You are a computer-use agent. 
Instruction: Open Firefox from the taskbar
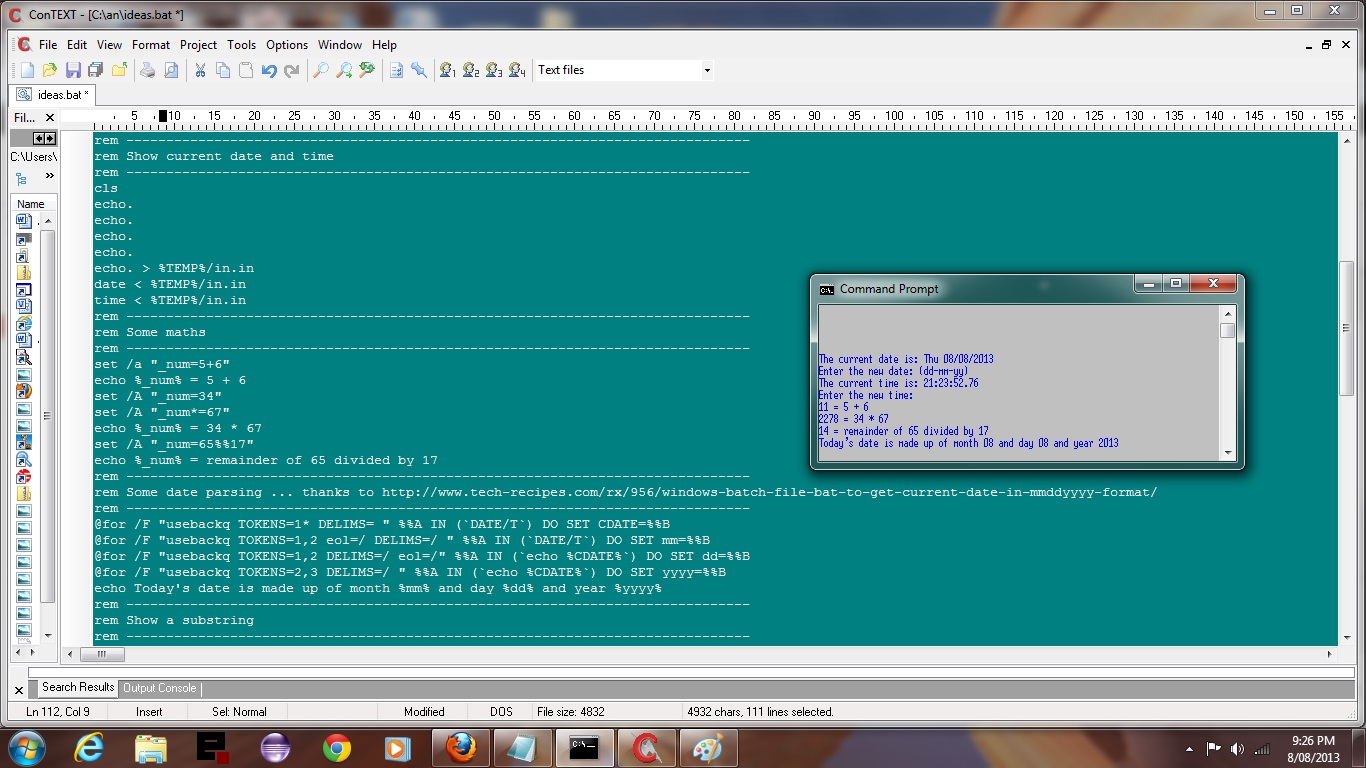point(461,747)
